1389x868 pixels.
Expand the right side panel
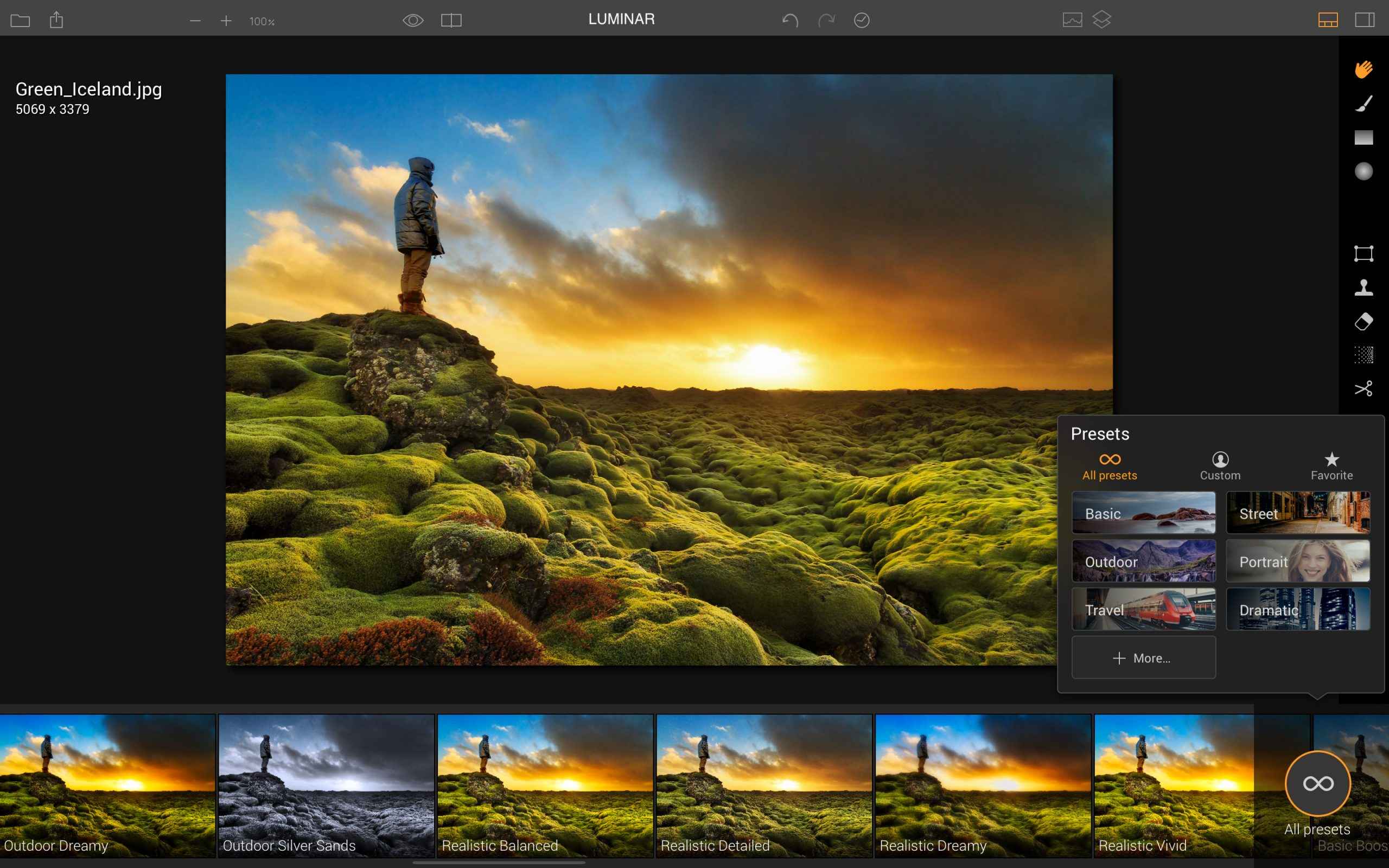point(1365,20)
